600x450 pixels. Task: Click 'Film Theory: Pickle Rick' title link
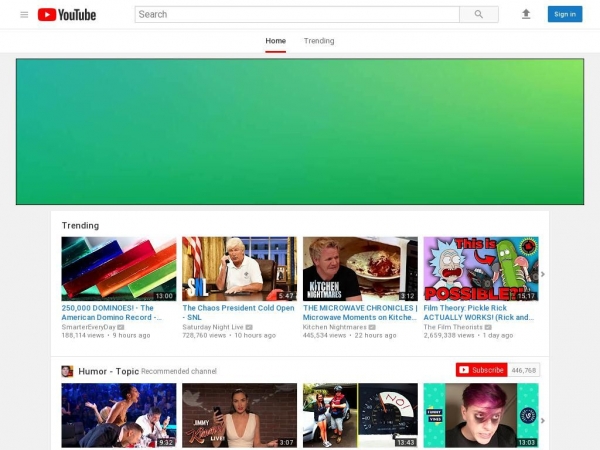(478, 313)
